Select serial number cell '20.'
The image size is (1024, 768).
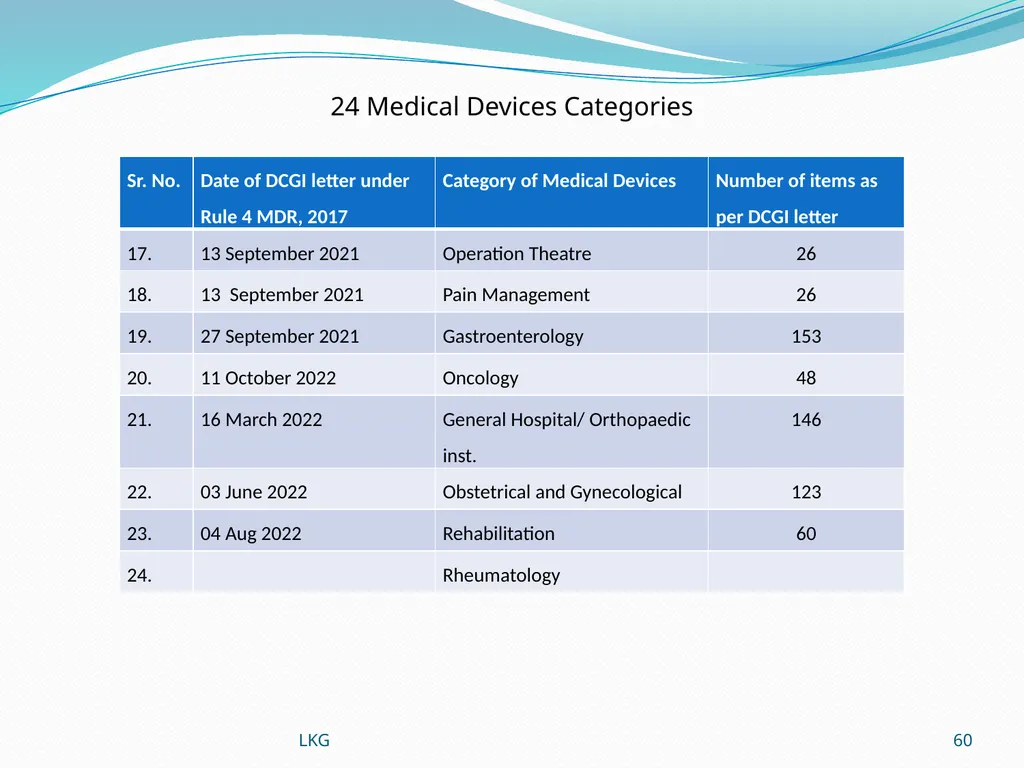click(x=156, y=376)
